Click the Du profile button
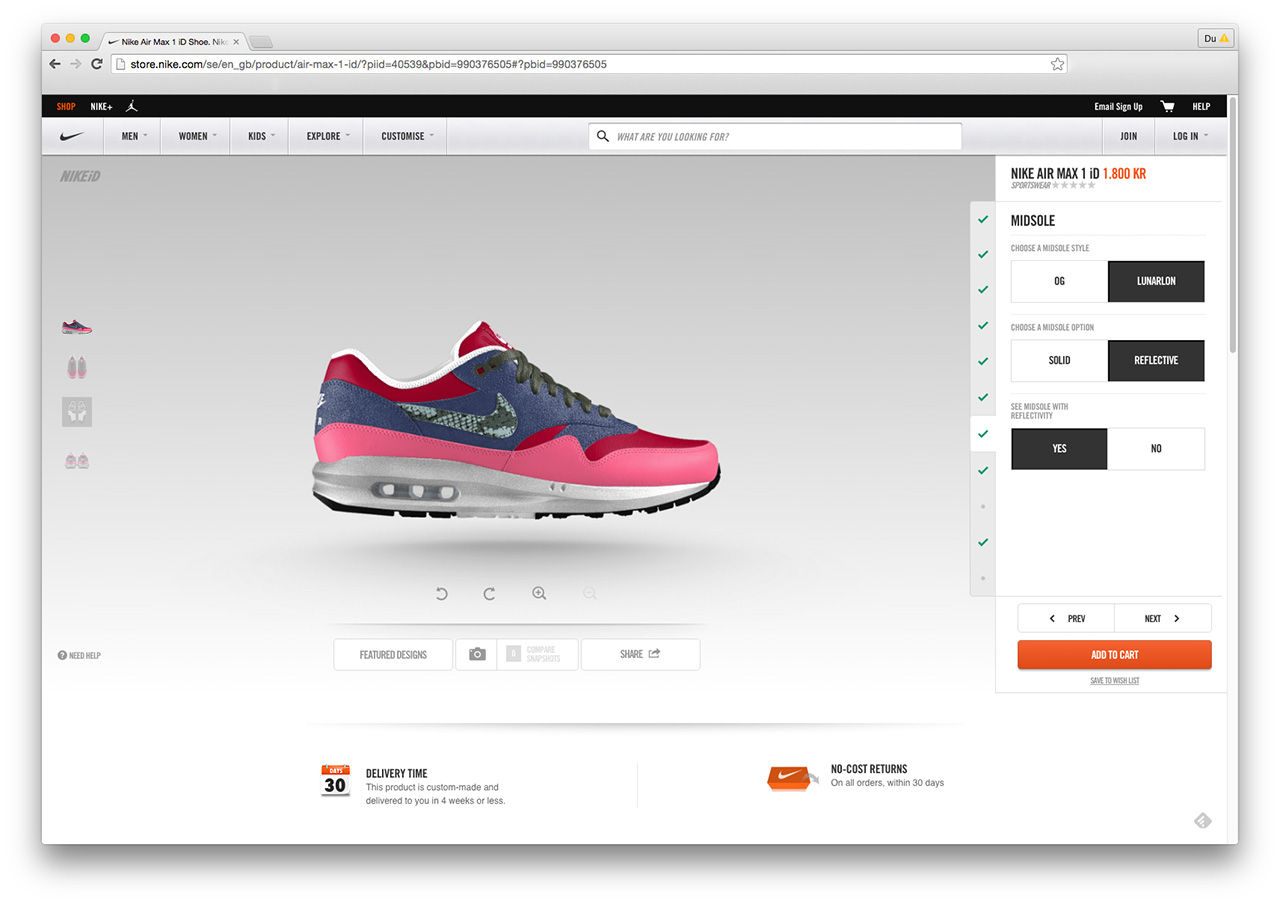 pos(1215,38)
